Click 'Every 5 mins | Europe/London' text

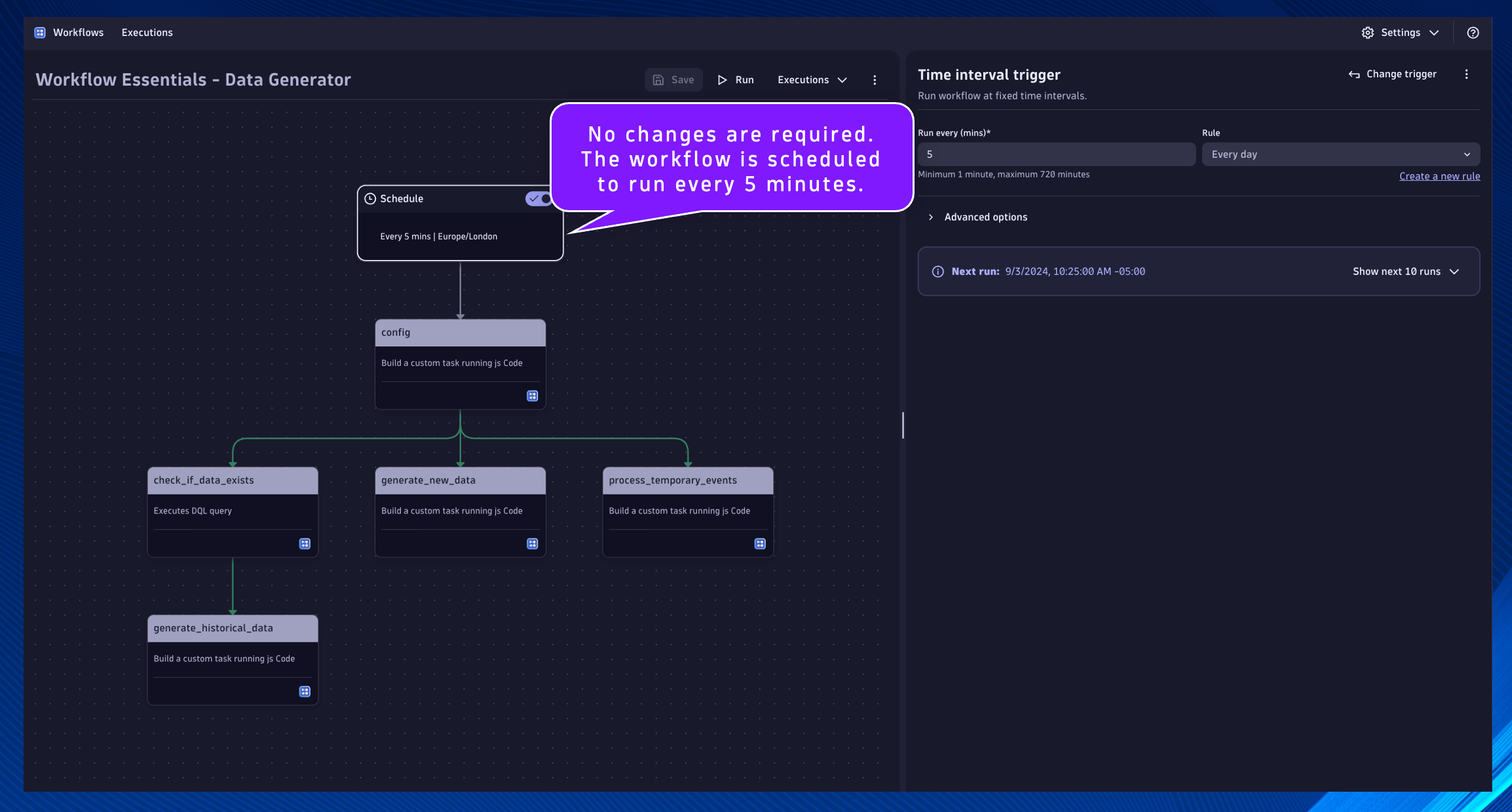[438, 236]
